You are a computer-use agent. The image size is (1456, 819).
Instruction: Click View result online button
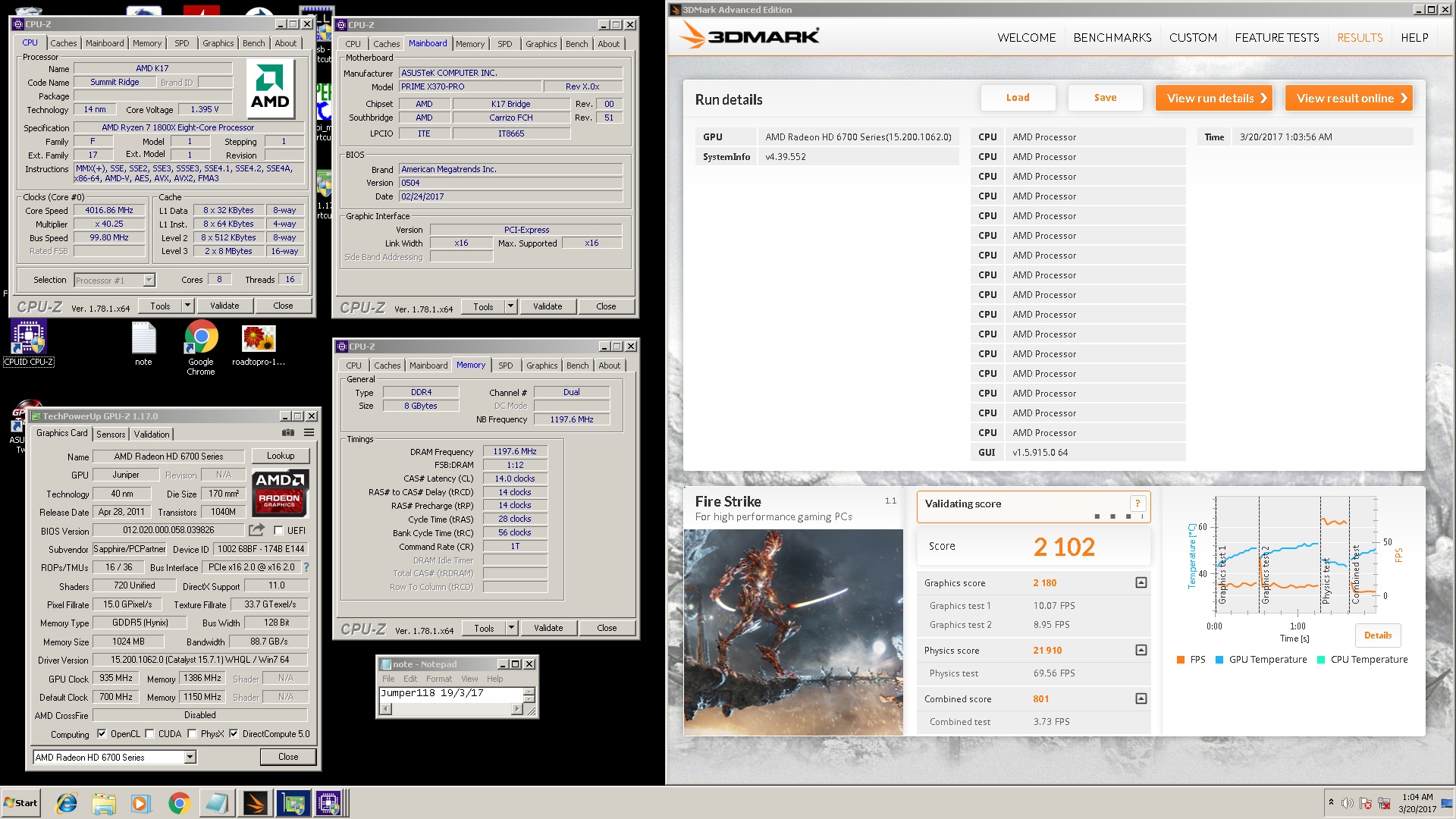pyautogui.click(x=1349, y=98)
